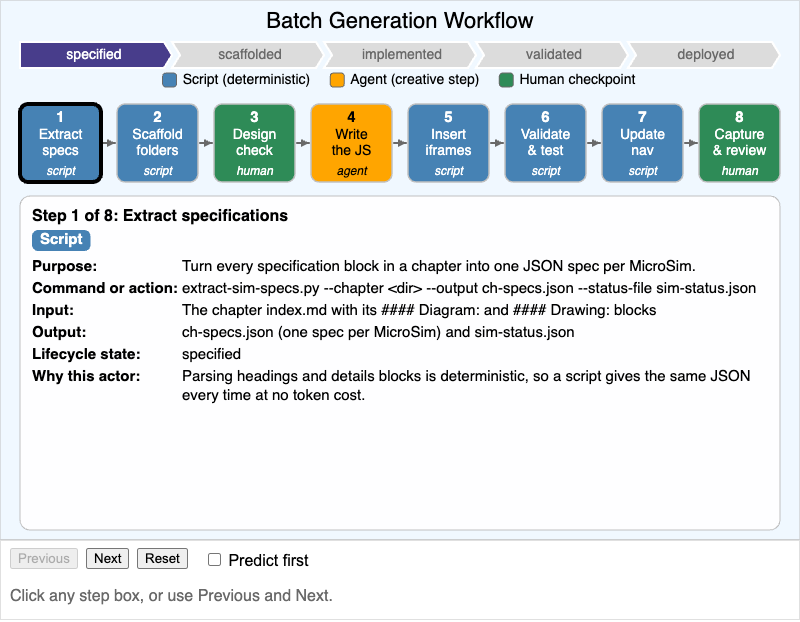Click the Step 1 of 8 heading
The image size is (800, 622).
click(160, 215)
